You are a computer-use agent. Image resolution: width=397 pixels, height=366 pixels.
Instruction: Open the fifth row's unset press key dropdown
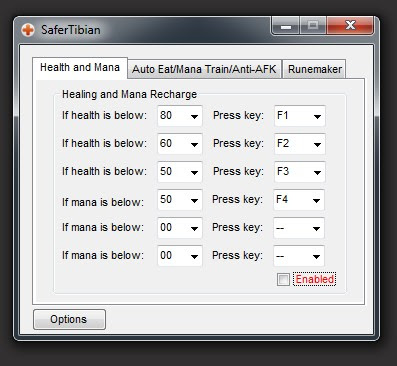299,228
